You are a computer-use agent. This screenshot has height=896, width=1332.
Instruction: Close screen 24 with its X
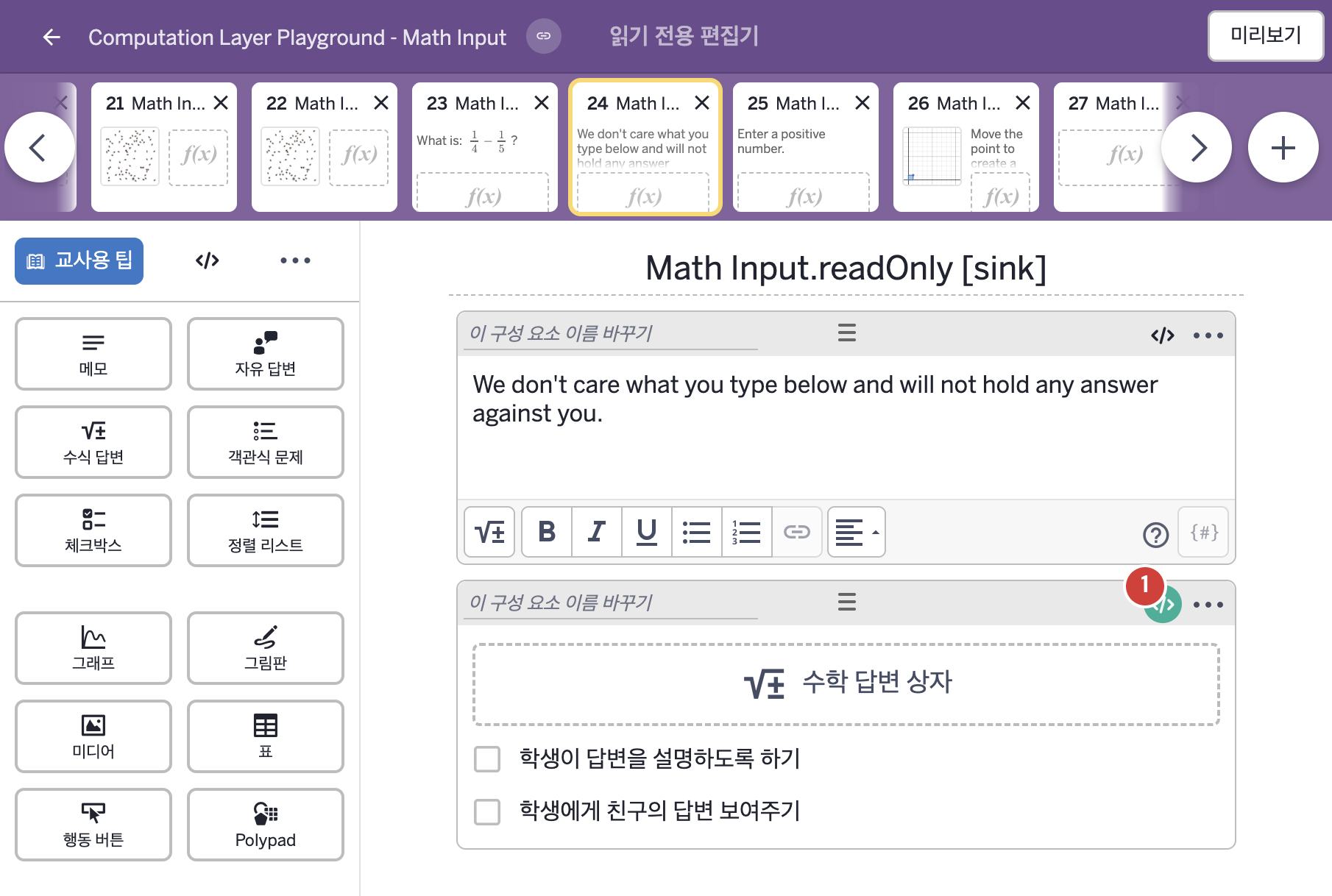tap(702, 103)
